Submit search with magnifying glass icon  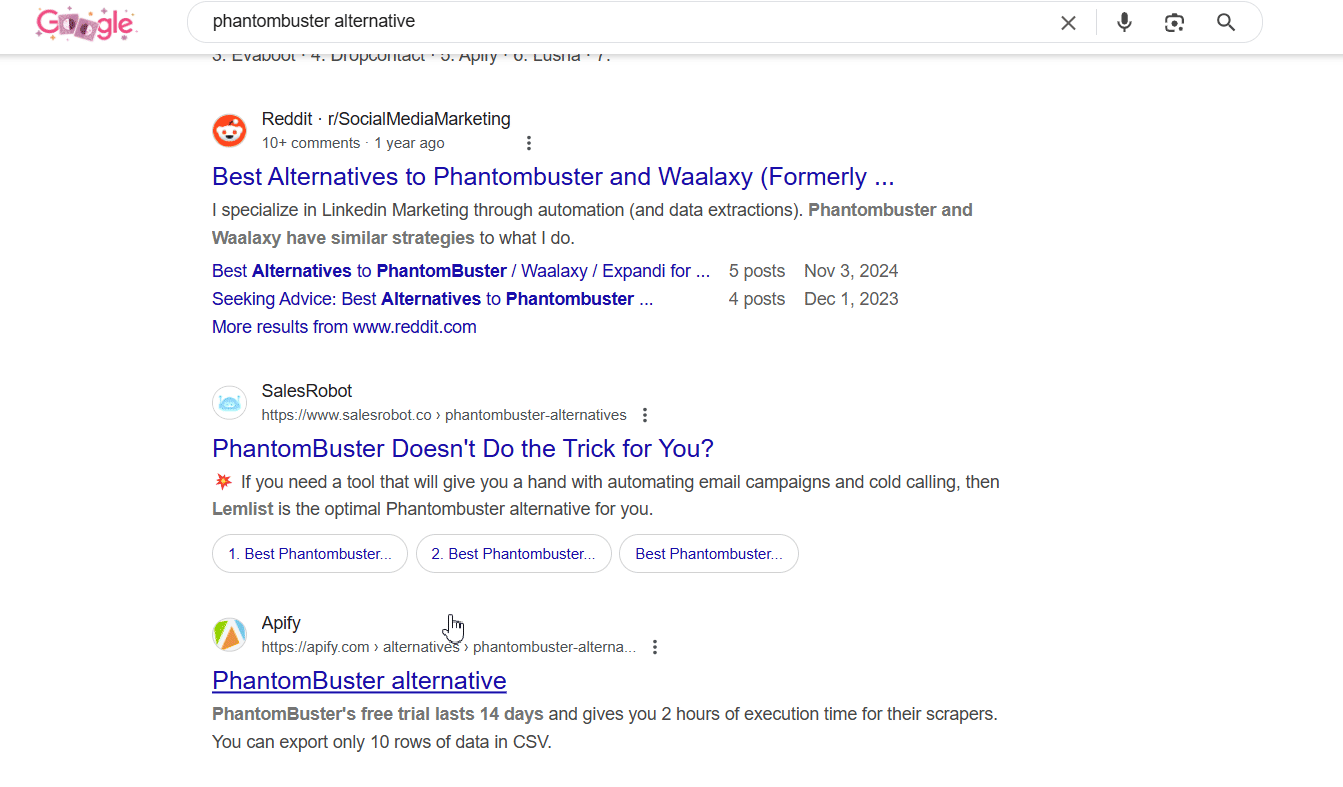(x=1226, y=23)
